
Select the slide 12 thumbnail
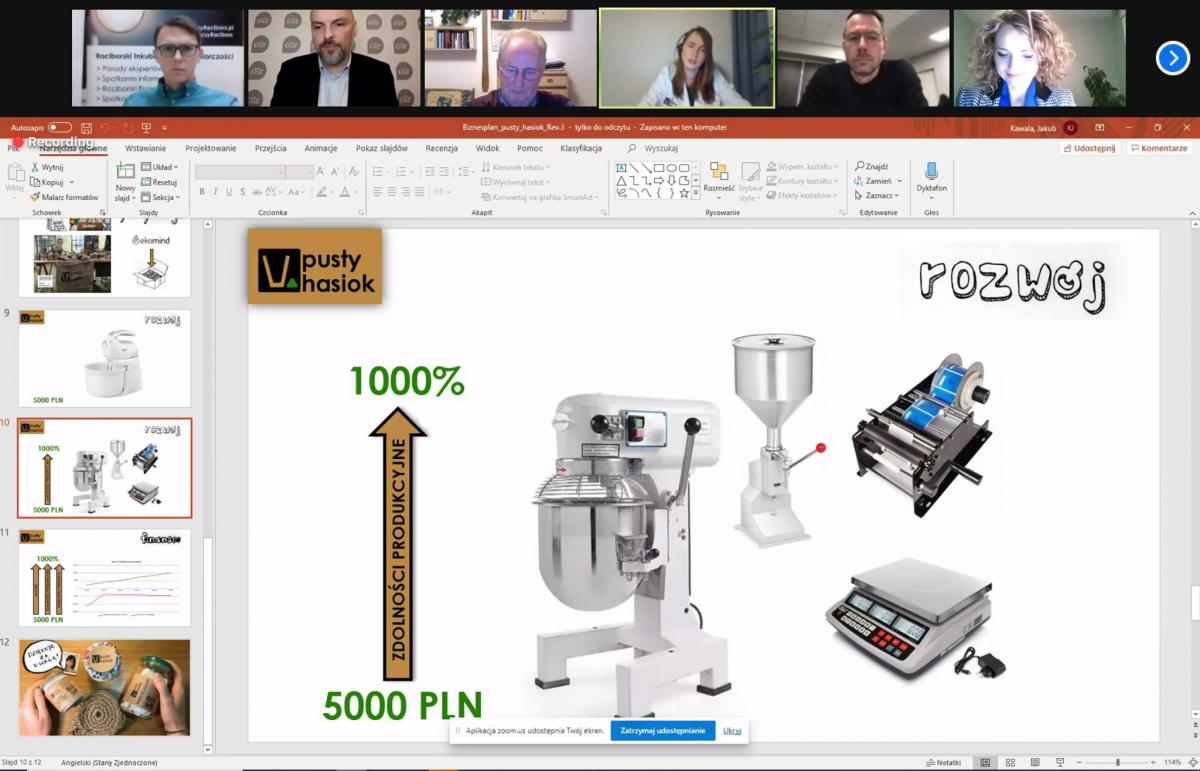[x=104, y=687]
